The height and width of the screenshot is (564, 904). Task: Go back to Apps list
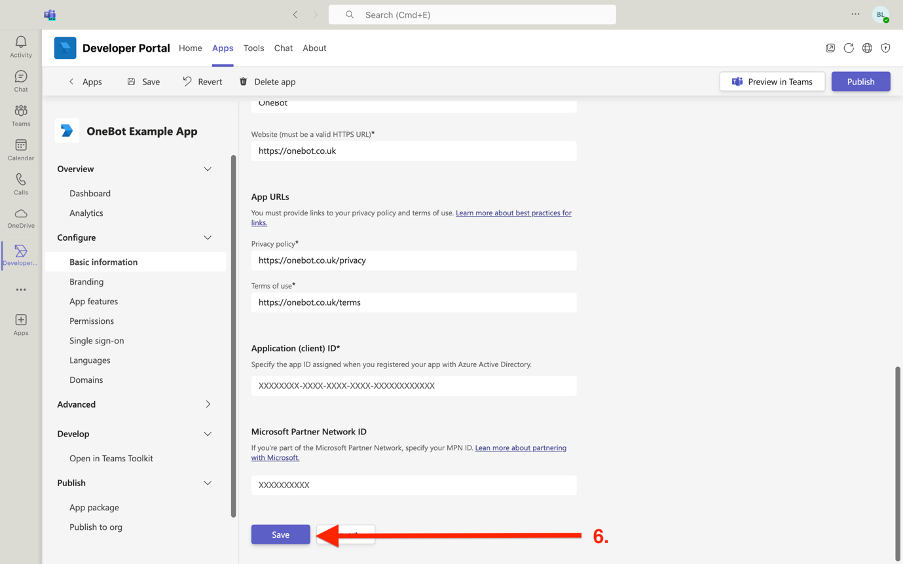click(85, 82)
